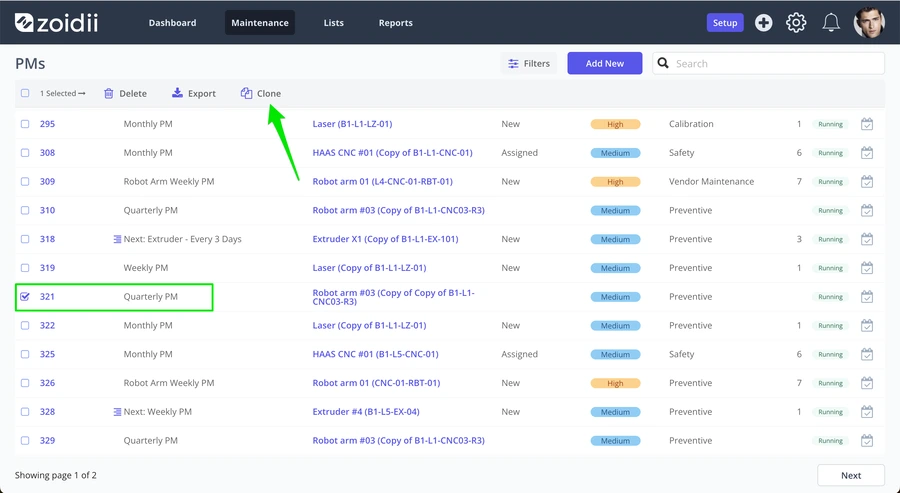The height and width of the screenshot is (493, 900).
Task: Click the plus quick-add icon in header
Action: (x=763, y=23)
